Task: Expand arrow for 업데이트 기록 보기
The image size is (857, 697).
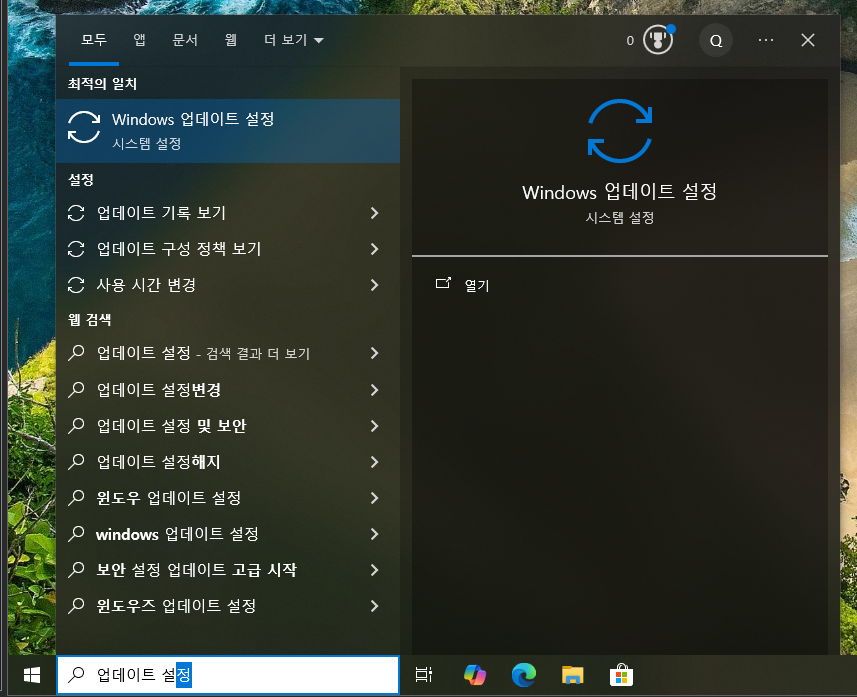Action: 374,213
